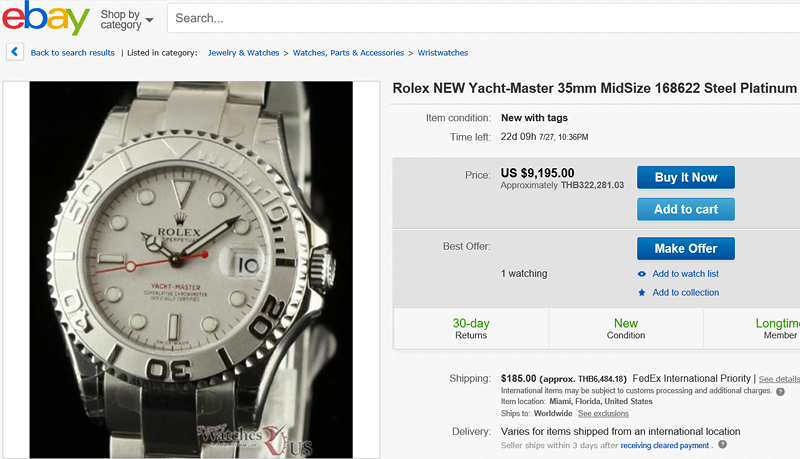Open the Wristwatches breadcrumb link
This screenshot has width=800, height=459.
click(x=443, y=53)
